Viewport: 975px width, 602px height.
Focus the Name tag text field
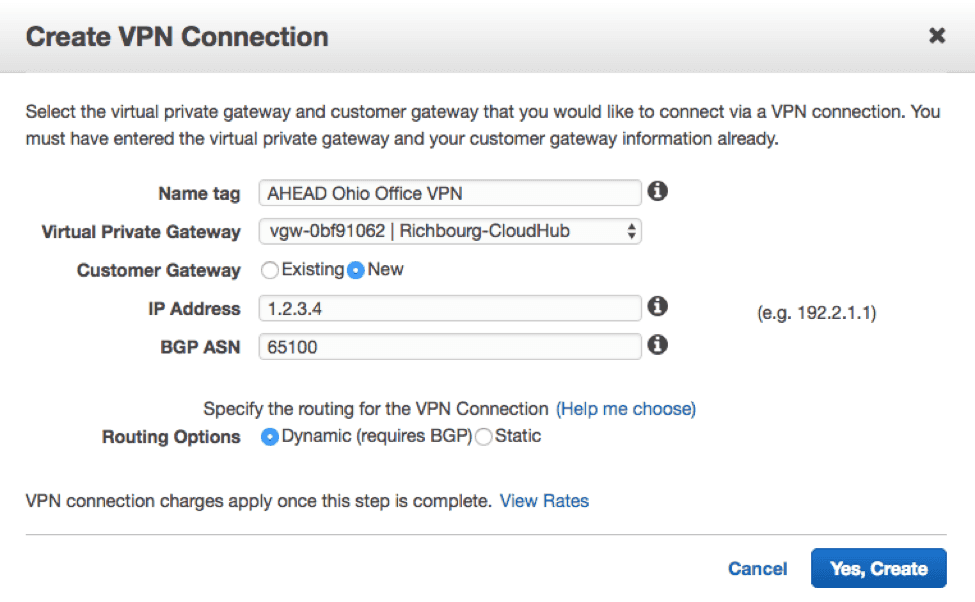[450, 193]
